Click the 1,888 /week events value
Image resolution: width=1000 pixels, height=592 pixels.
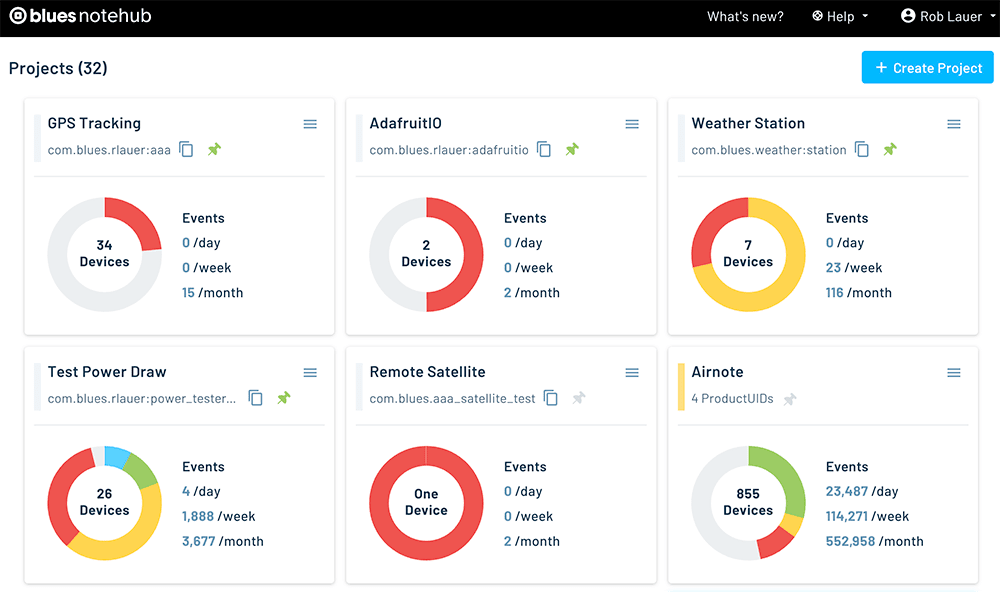click(x=218, y=516)
